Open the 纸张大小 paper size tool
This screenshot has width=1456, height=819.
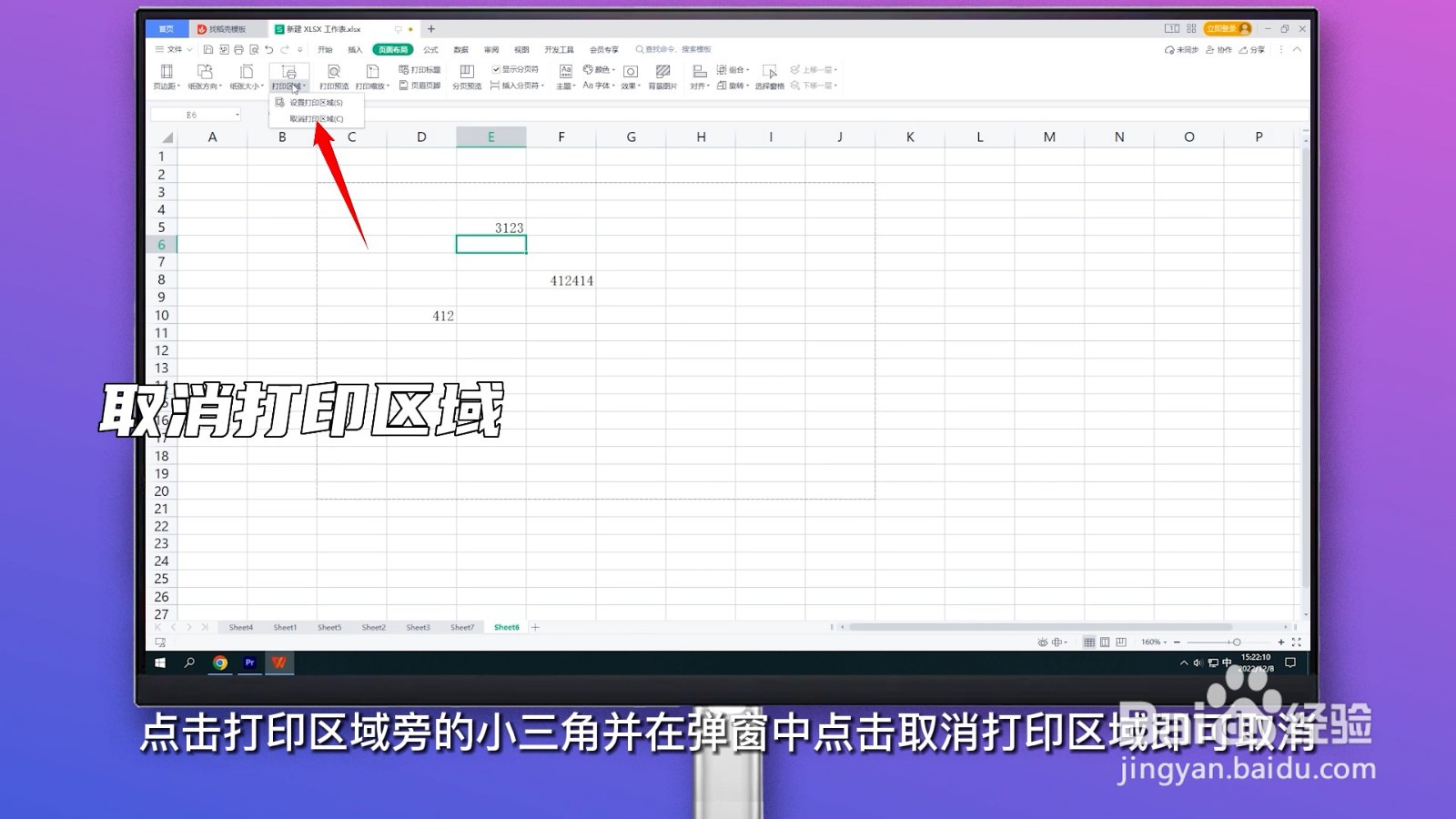[x=247, y=76]
